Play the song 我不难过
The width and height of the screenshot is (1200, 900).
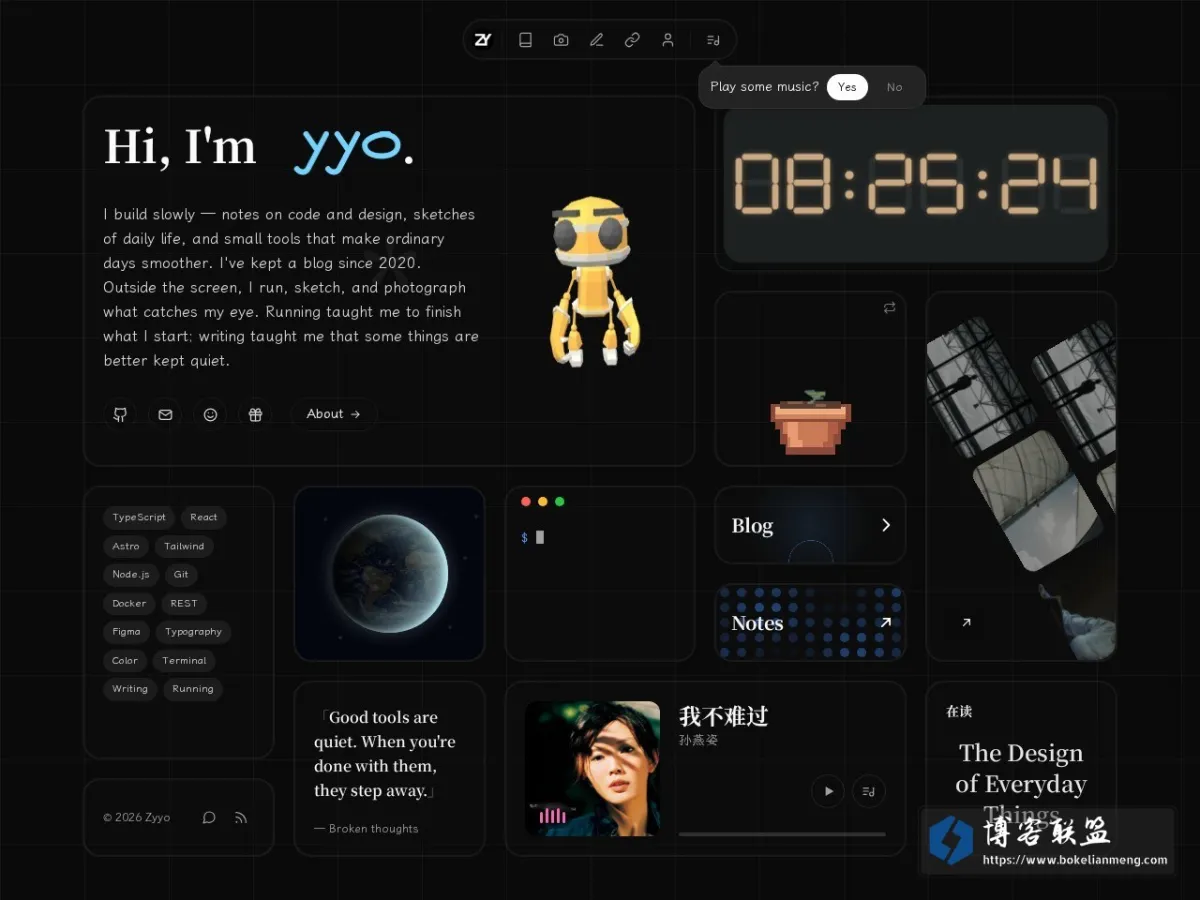(x=828, y=792)
